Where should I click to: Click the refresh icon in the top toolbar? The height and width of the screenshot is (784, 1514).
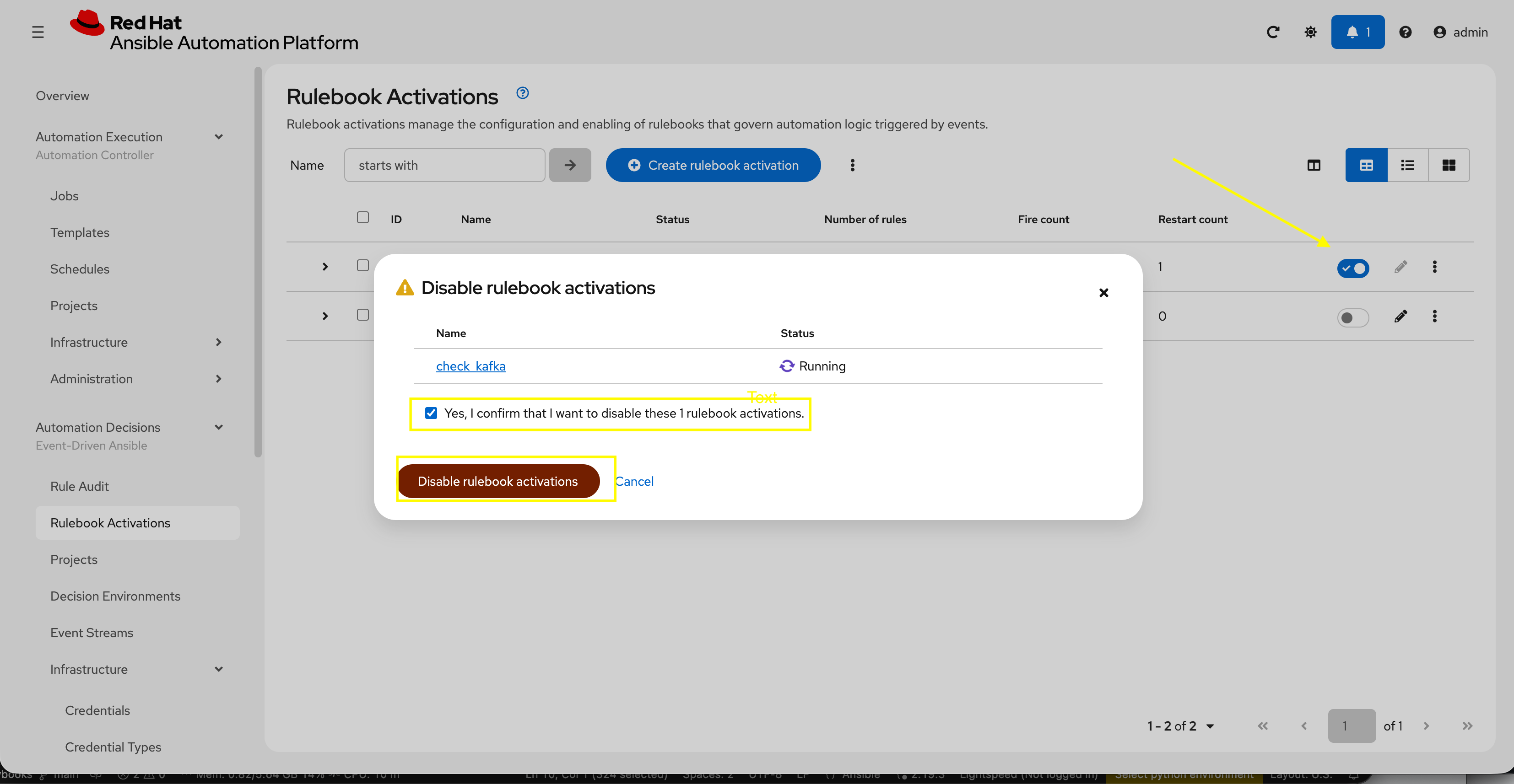pyautogui.click(x=1273, y=32)
